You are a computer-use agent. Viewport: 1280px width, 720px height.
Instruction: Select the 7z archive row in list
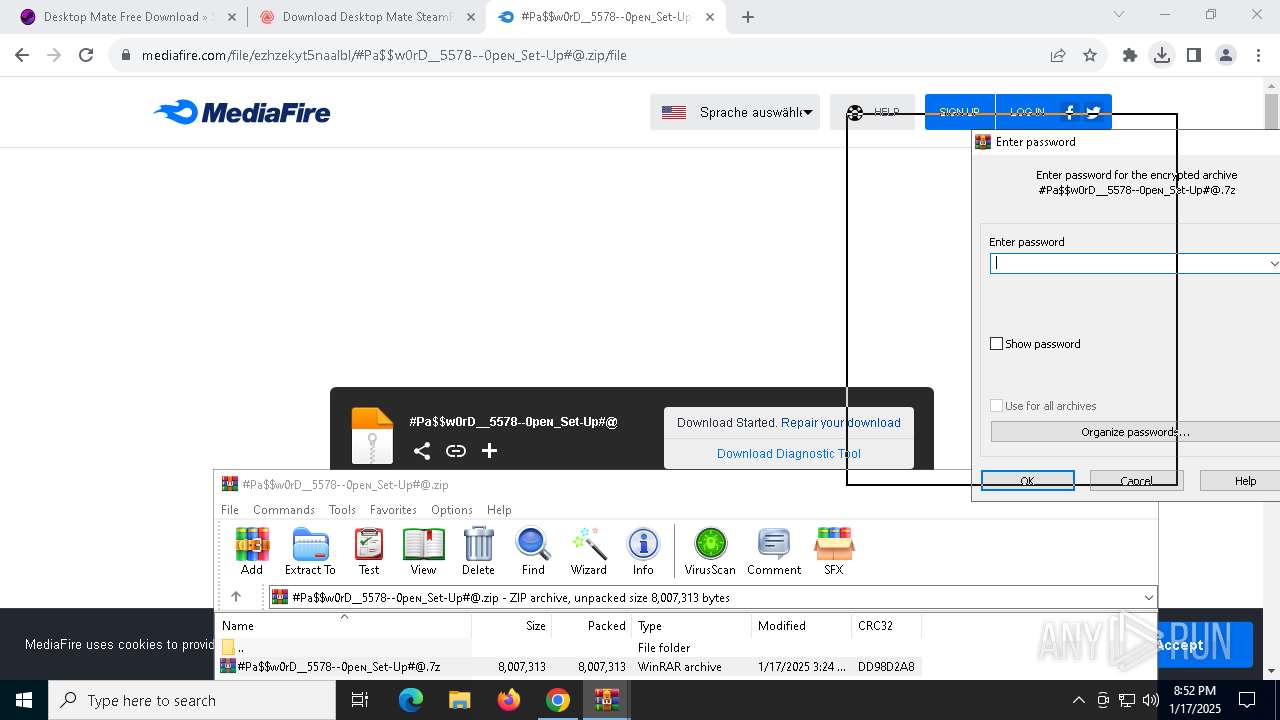coord(569,666)
